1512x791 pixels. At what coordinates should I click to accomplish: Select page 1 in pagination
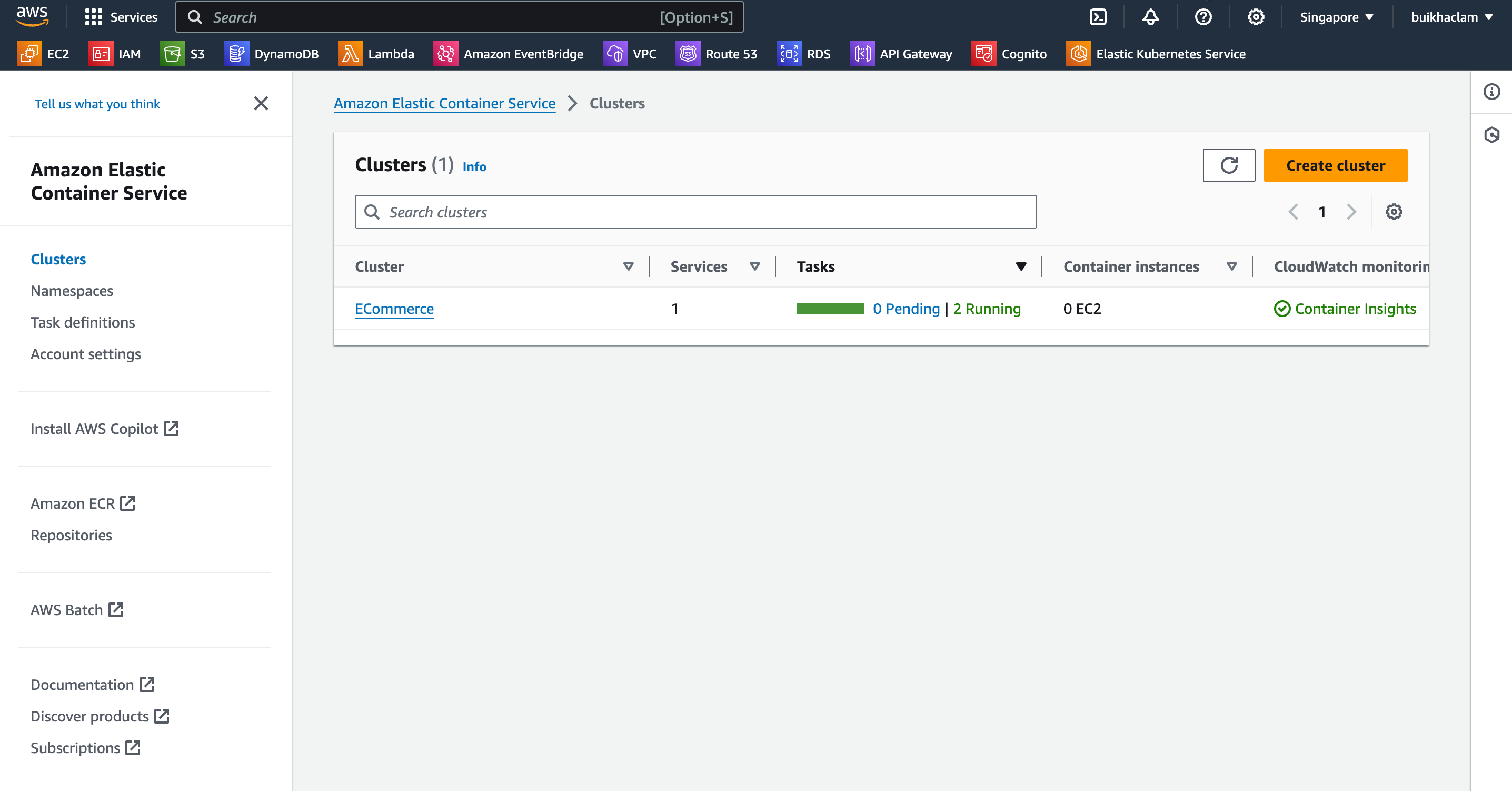tap(1322, 212)
